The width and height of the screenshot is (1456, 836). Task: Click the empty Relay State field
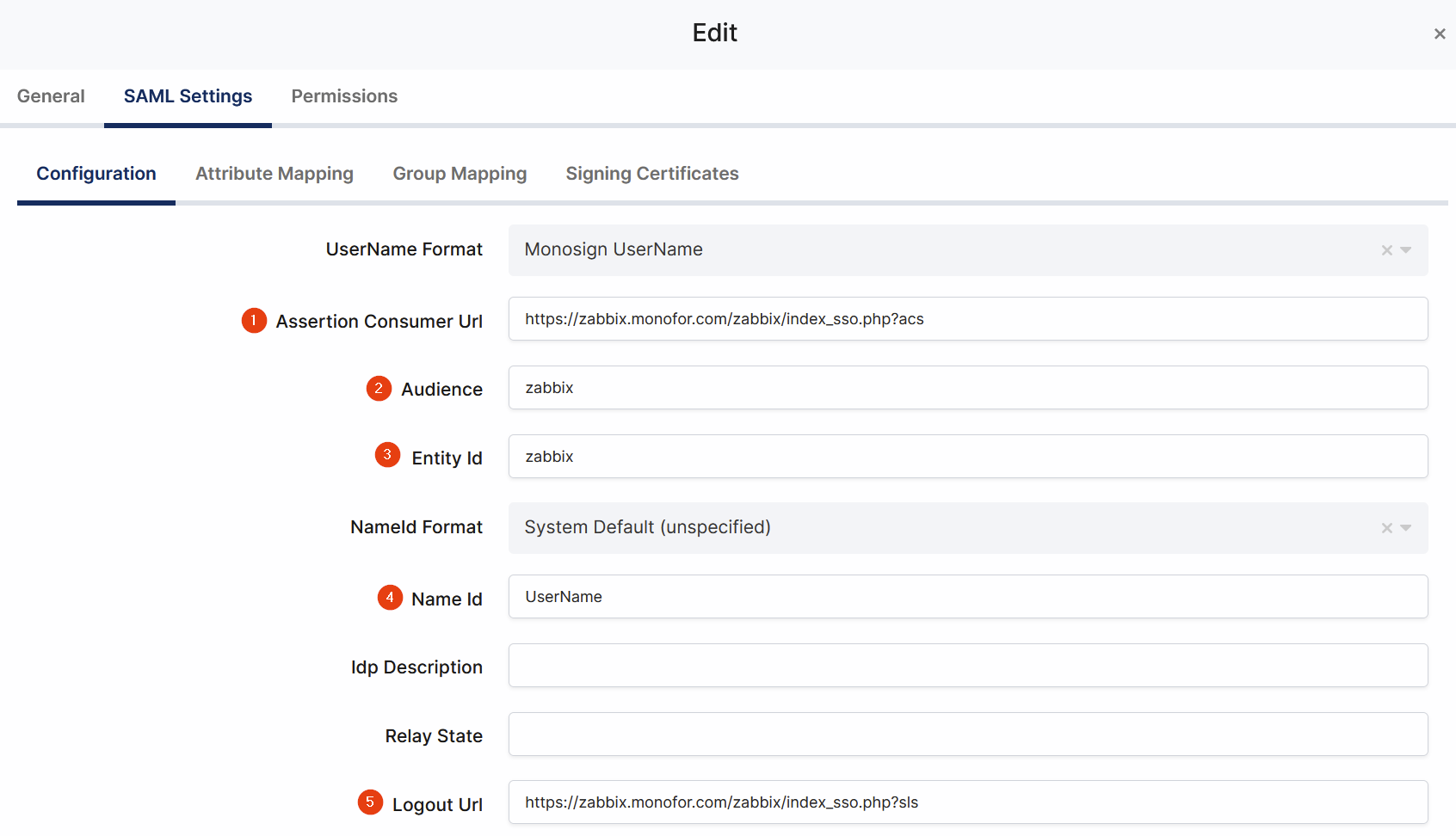pos(967,735)
